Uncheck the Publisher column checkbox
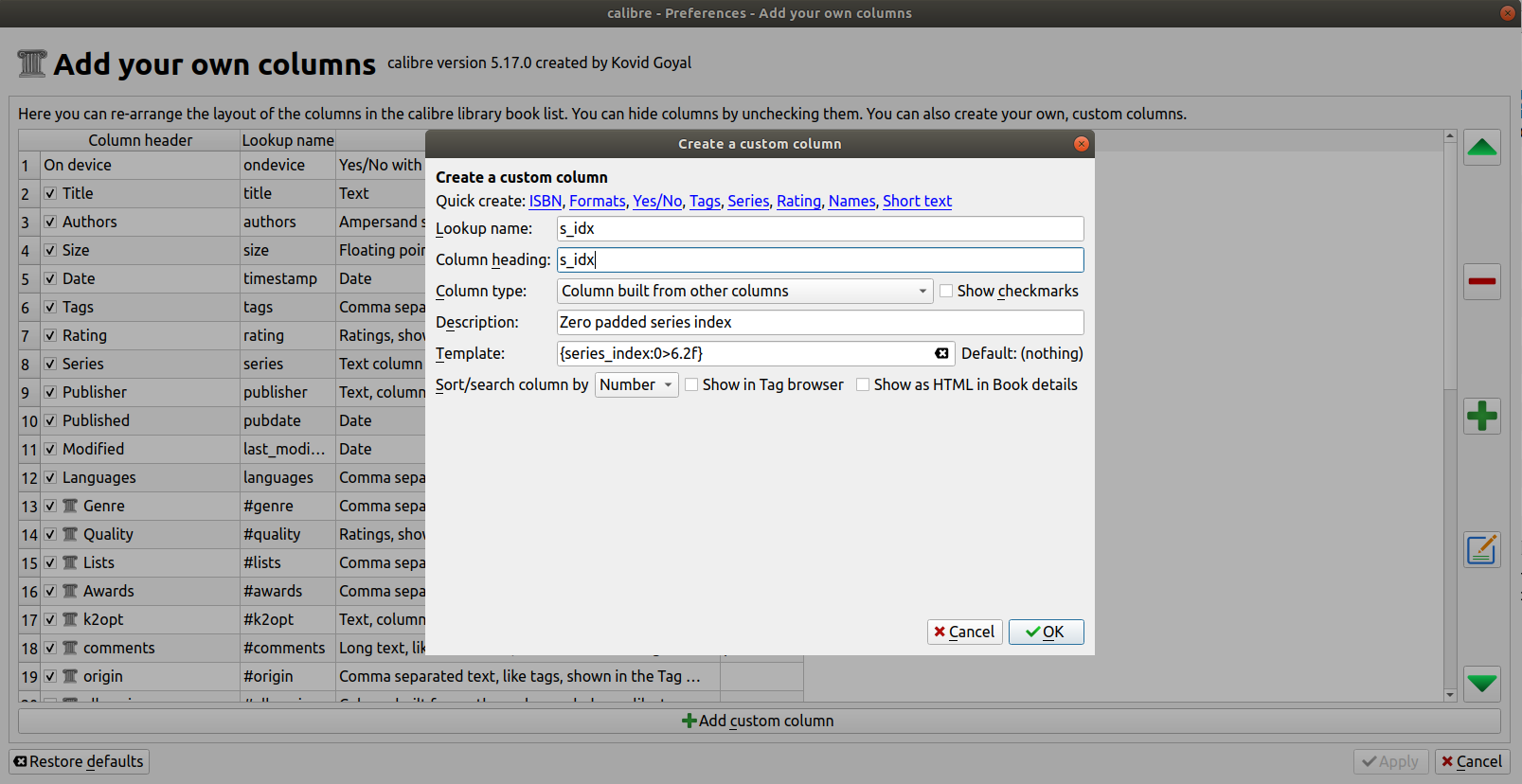This screenshot has height=784, width=1522. (x=50, y=392)
